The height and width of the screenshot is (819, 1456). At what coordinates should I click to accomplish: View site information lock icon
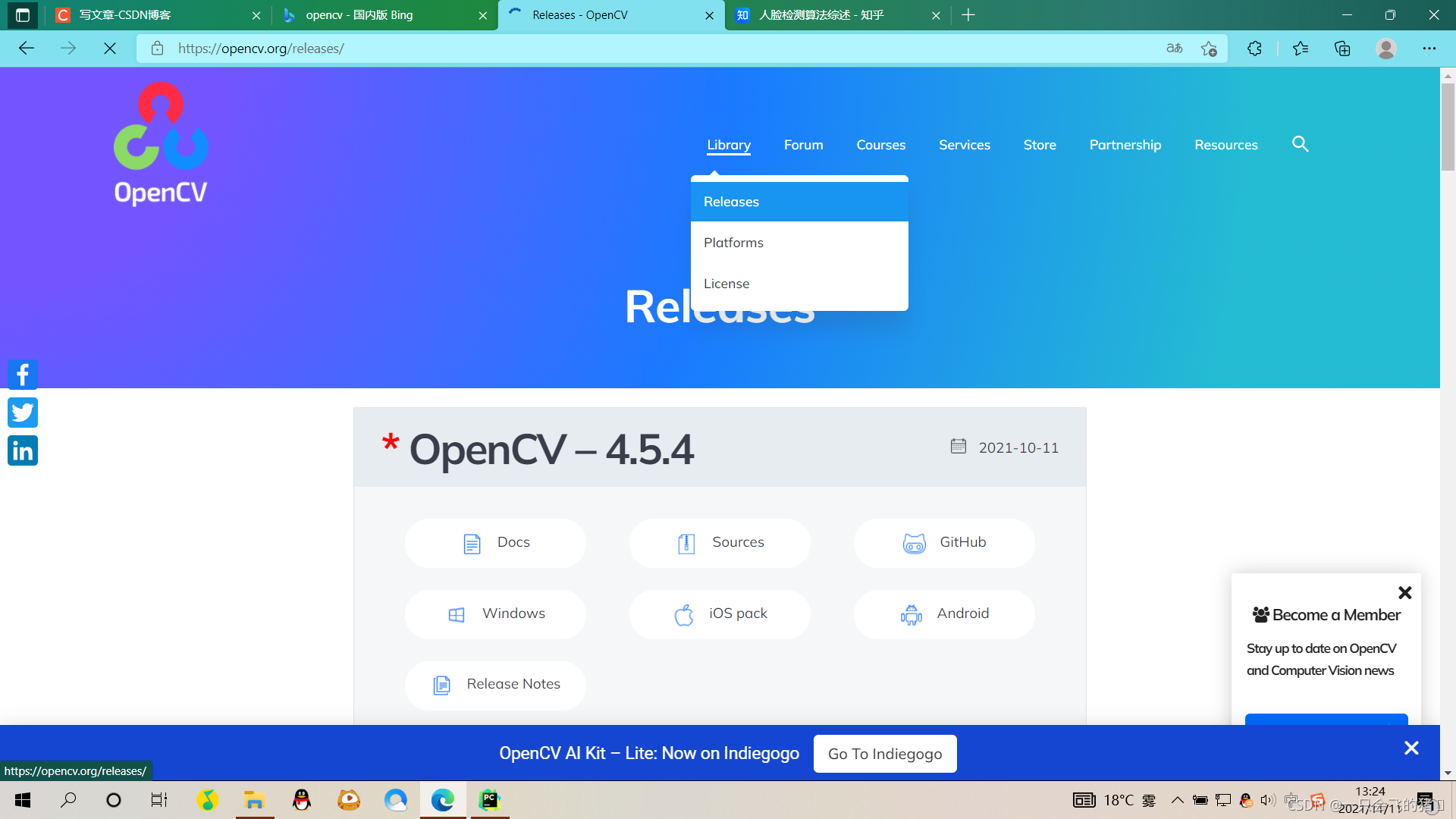tap(157, 49)
